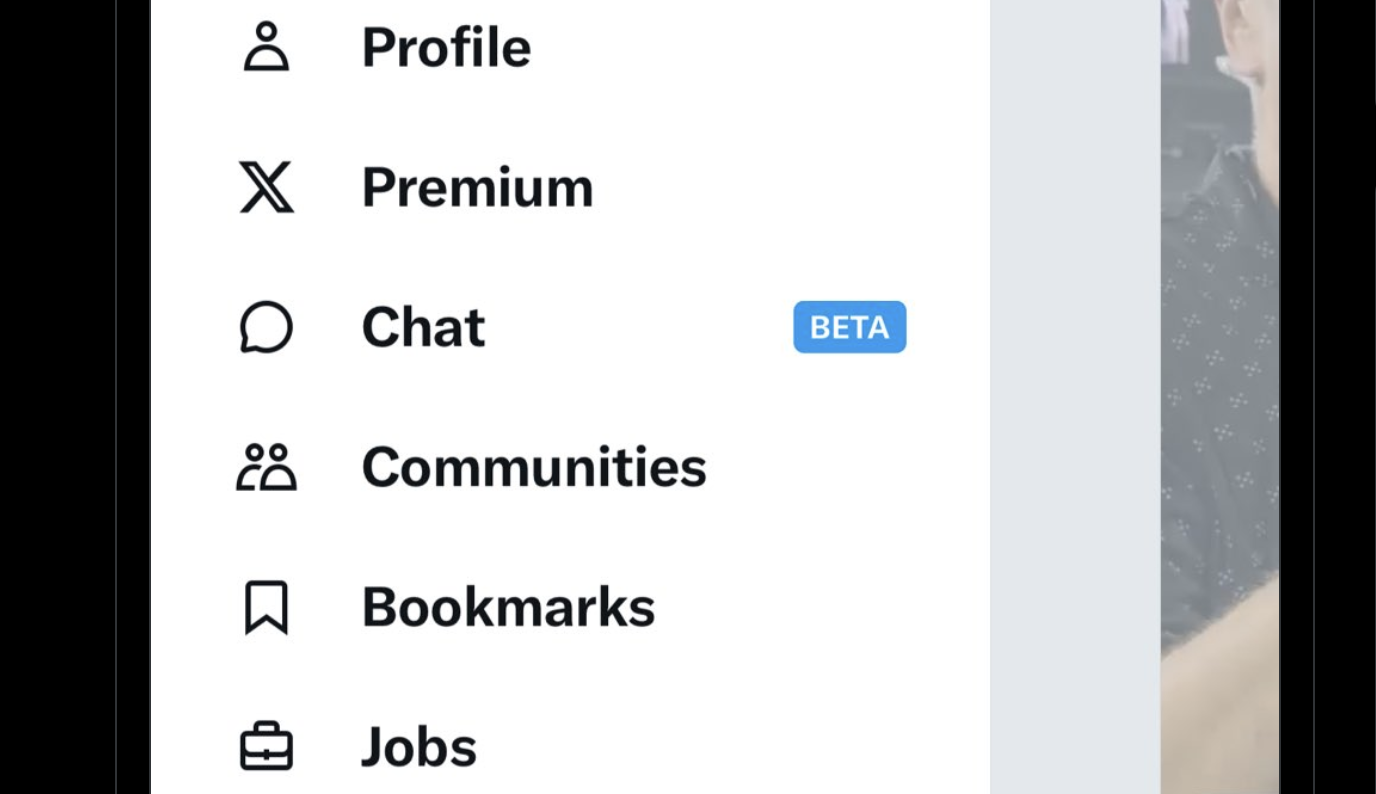The width and height of the screenshot is (1376, 794).
Task: Dismiss the drawer via the gray overlay strip
Action: pos(1075,397)
